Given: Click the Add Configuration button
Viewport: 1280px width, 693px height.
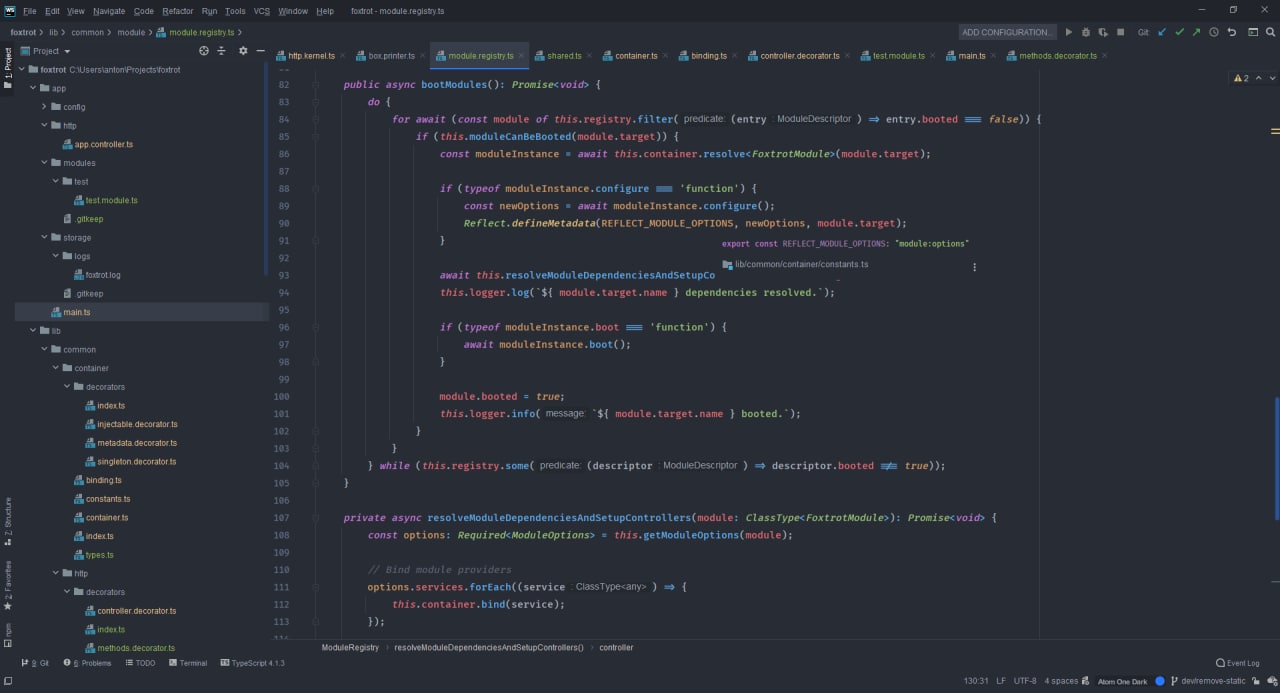Looking at the screenshot, I should (x=1006, y=32).
